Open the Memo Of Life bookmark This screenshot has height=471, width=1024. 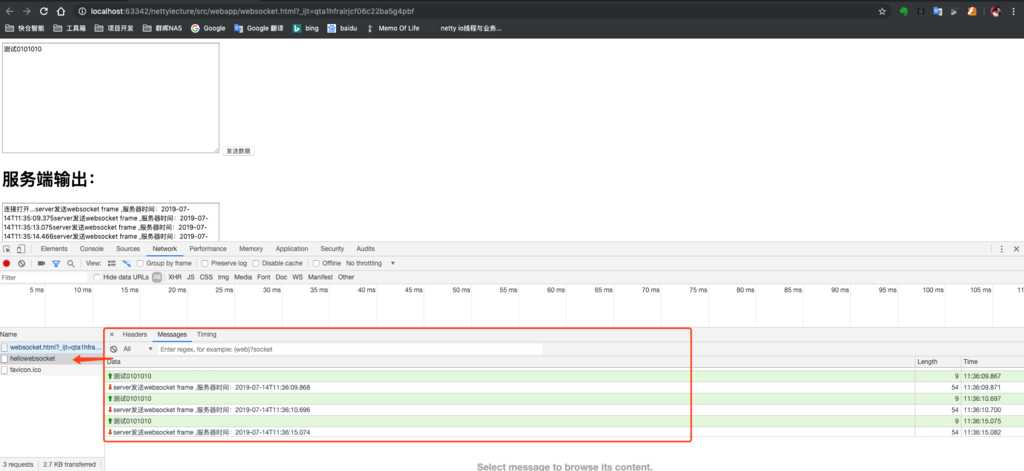pyautogui.click(x=393, y=28)
